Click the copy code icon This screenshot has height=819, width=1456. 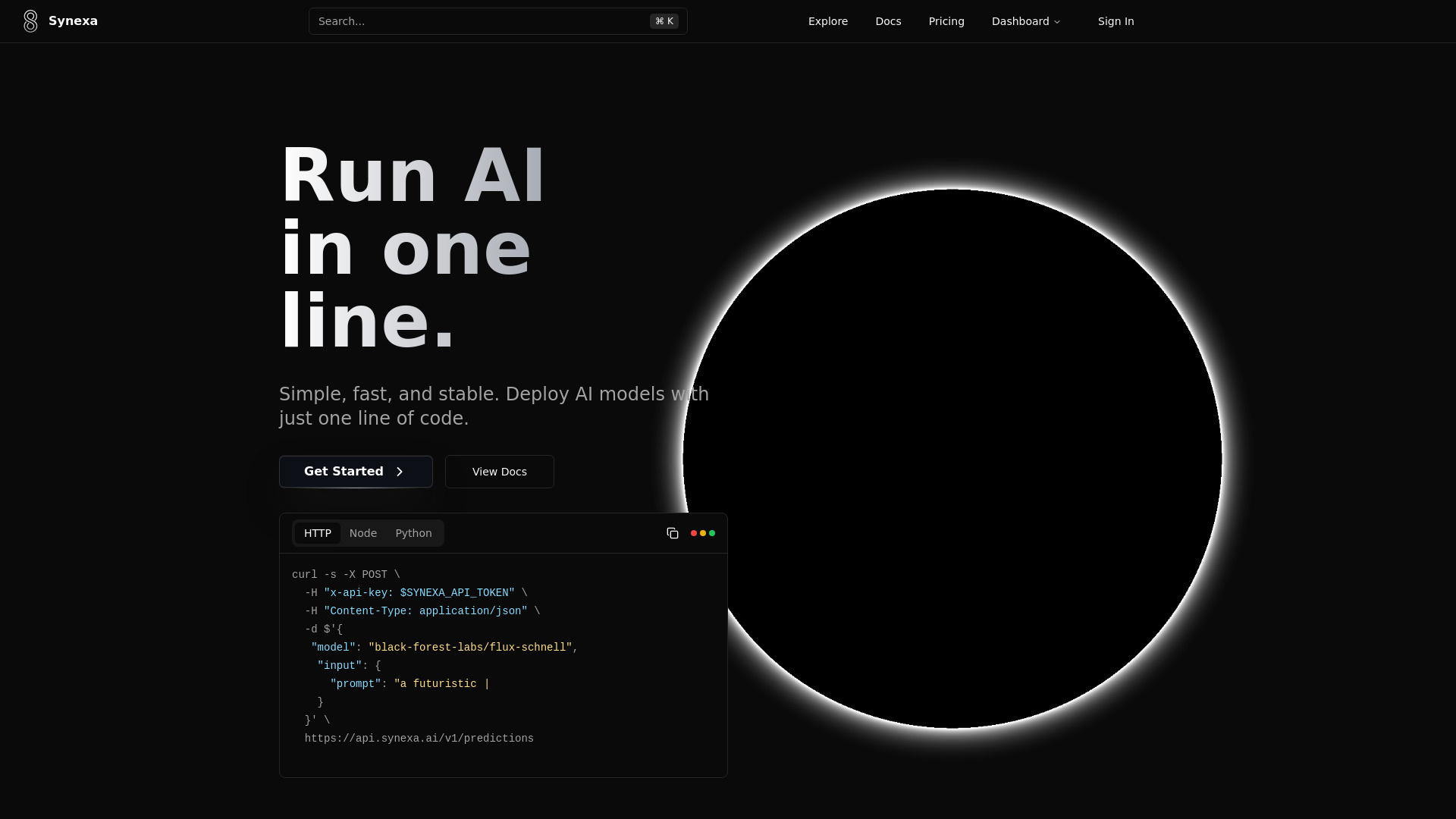pos(672,532)
